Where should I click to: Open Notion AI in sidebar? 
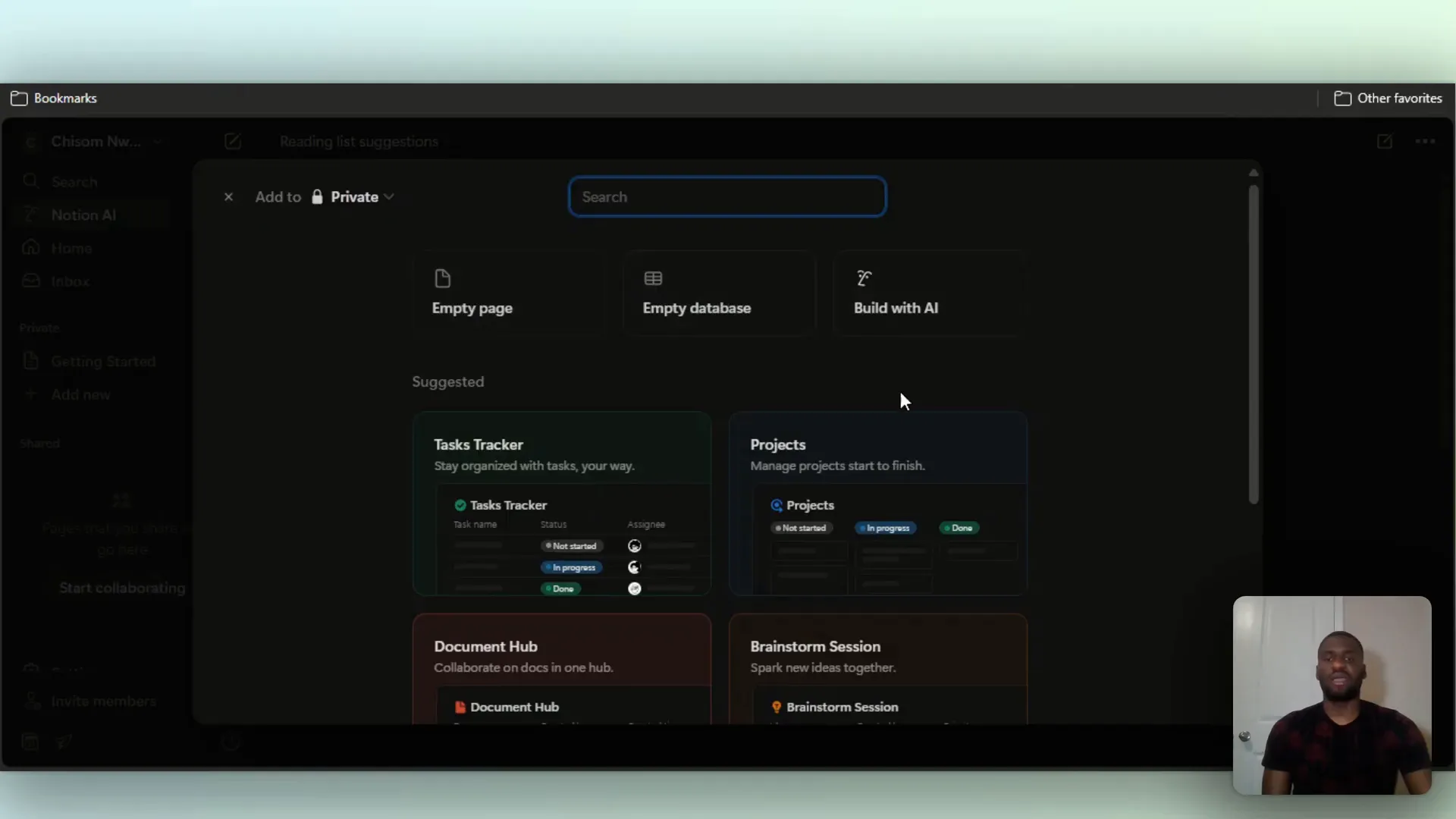click(x=83, y=215)
